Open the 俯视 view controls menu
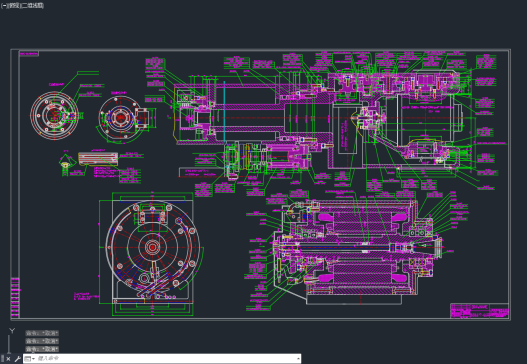This screenshot has height=364, width=527. tap(14, 5)
